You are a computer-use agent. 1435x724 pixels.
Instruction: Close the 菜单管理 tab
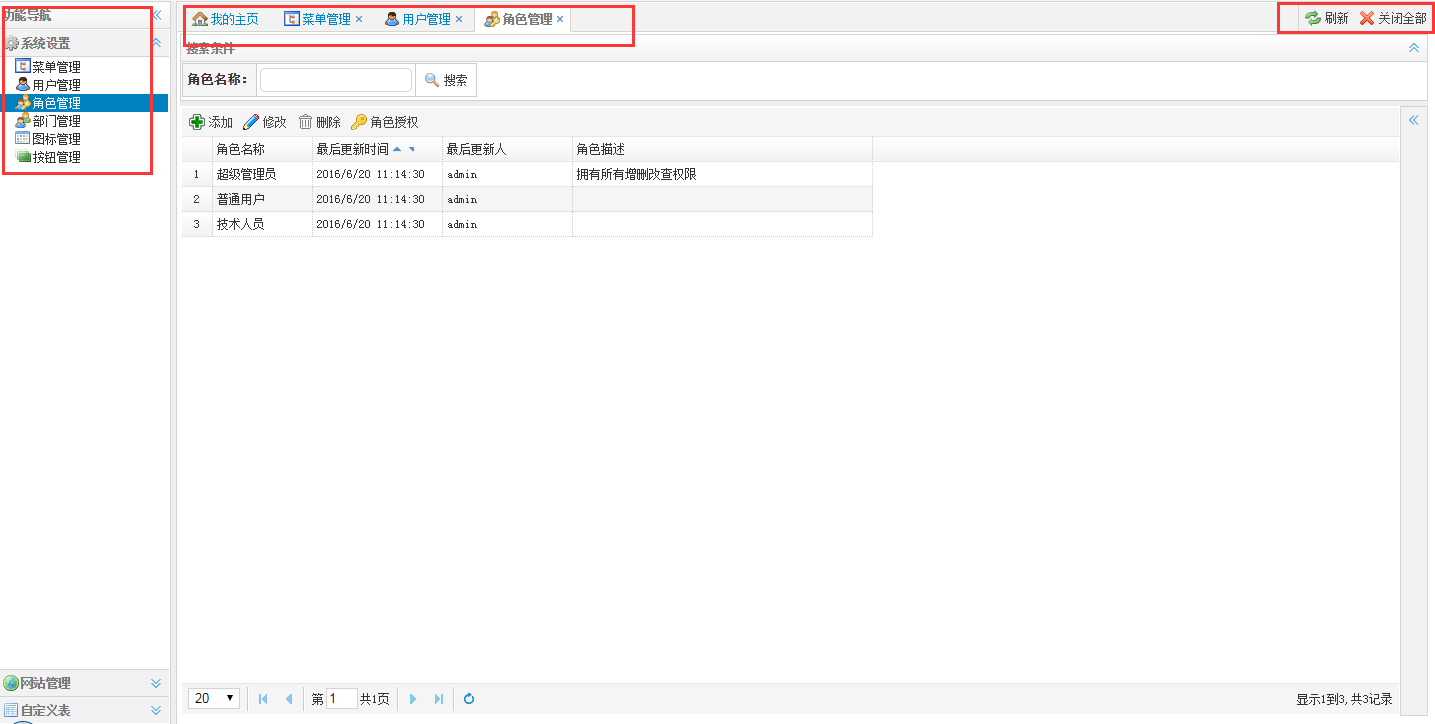coord(359,19)
